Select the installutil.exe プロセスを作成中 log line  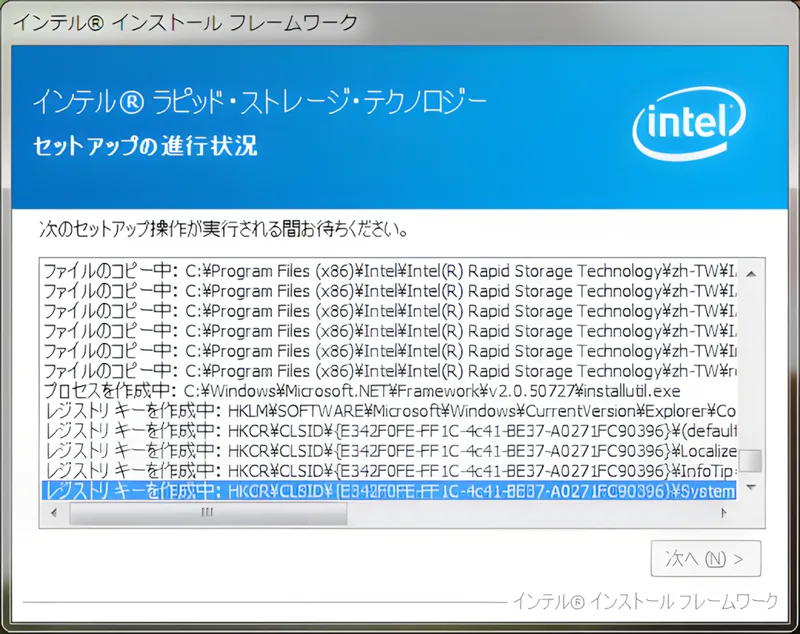pyautogui.click(x=300, y=391)
